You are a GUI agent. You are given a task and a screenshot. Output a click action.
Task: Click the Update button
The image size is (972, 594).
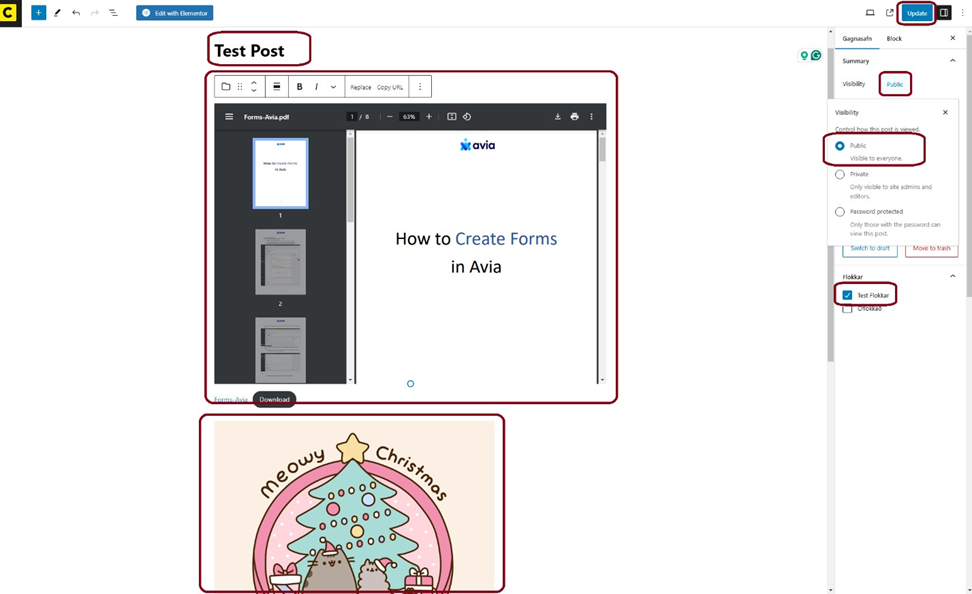916,13
